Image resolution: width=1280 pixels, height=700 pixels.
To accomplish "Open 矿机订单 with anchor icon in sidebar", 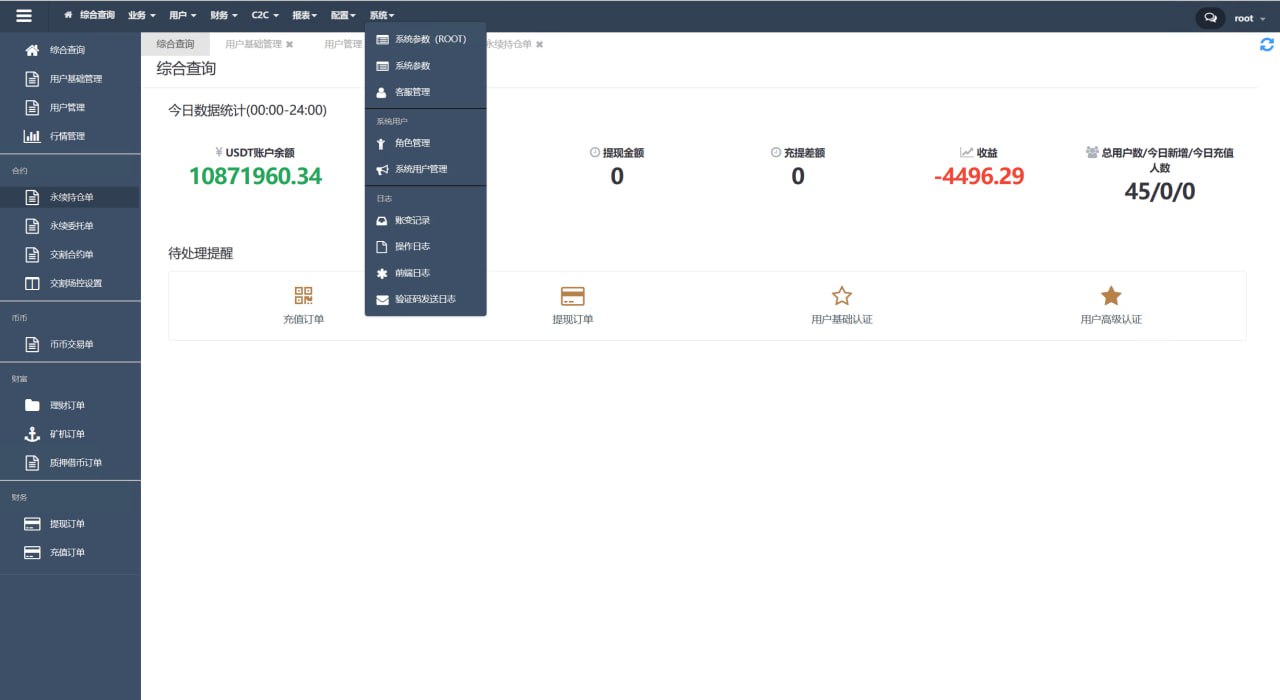I will 67,434.
